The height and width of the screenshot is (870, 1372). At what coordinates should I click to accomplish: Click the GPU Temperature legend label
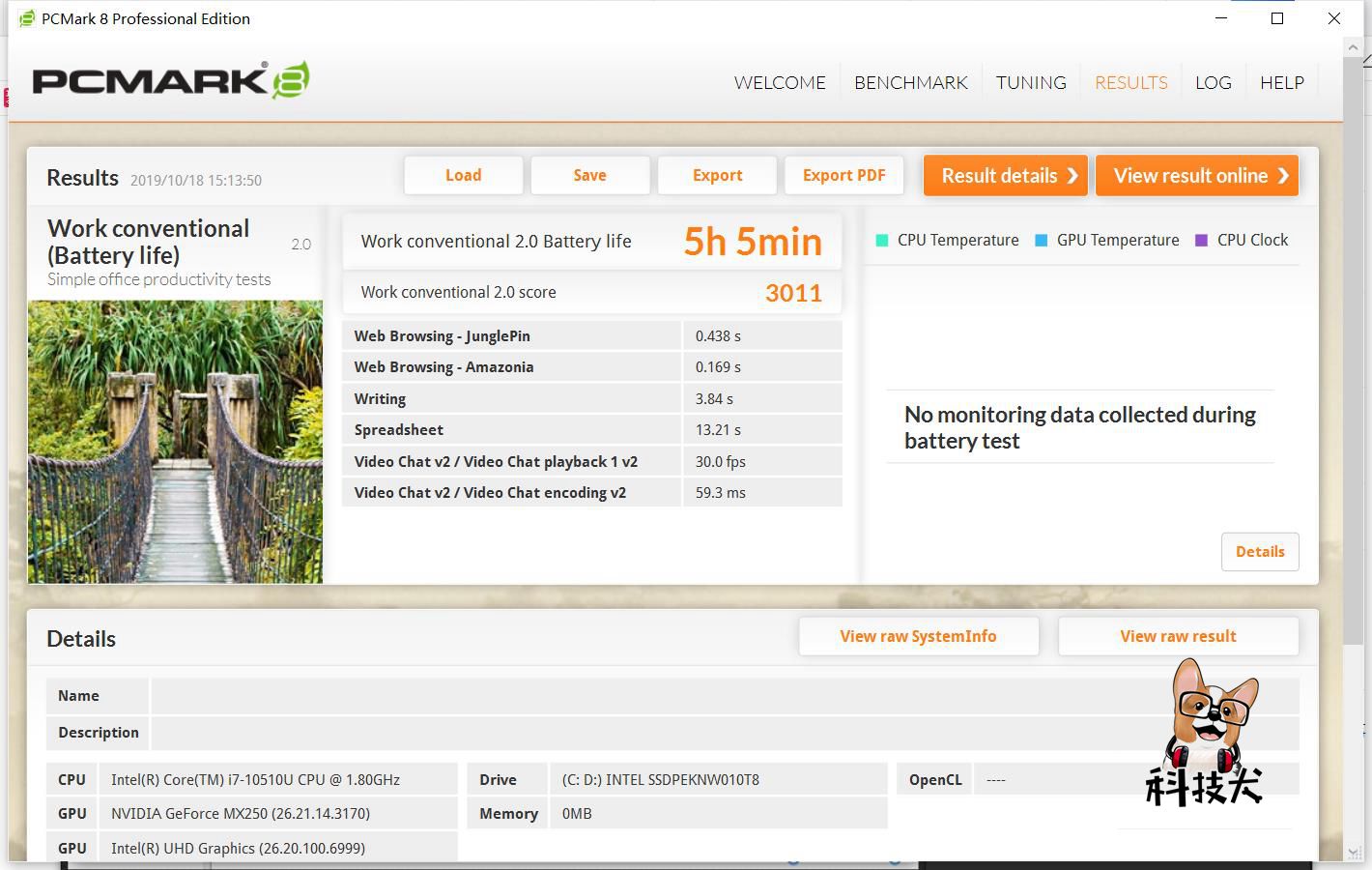tap(1118, 241)
